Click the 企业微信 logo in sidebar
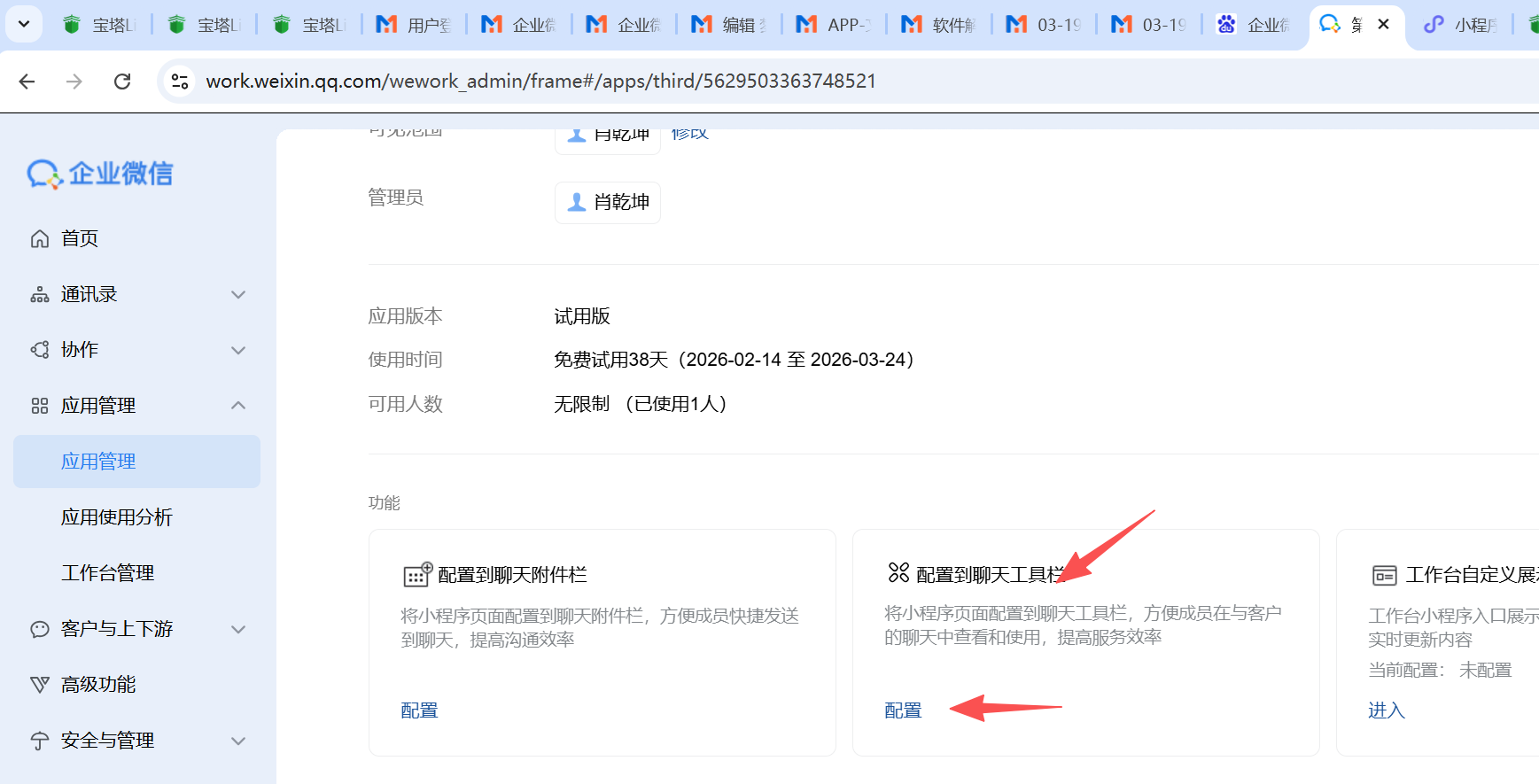The image size is (1539, 784). 100,174
